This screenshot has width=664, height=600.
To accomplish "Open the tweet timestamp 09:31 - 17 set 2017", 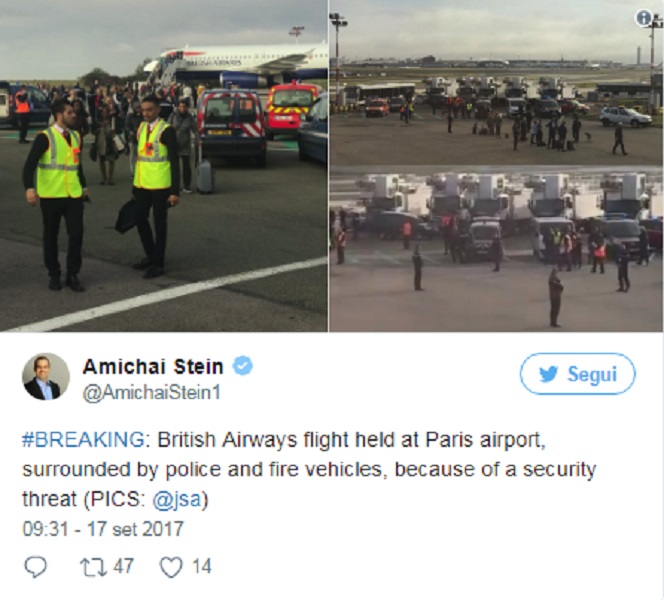I will (x=103, y=529).
